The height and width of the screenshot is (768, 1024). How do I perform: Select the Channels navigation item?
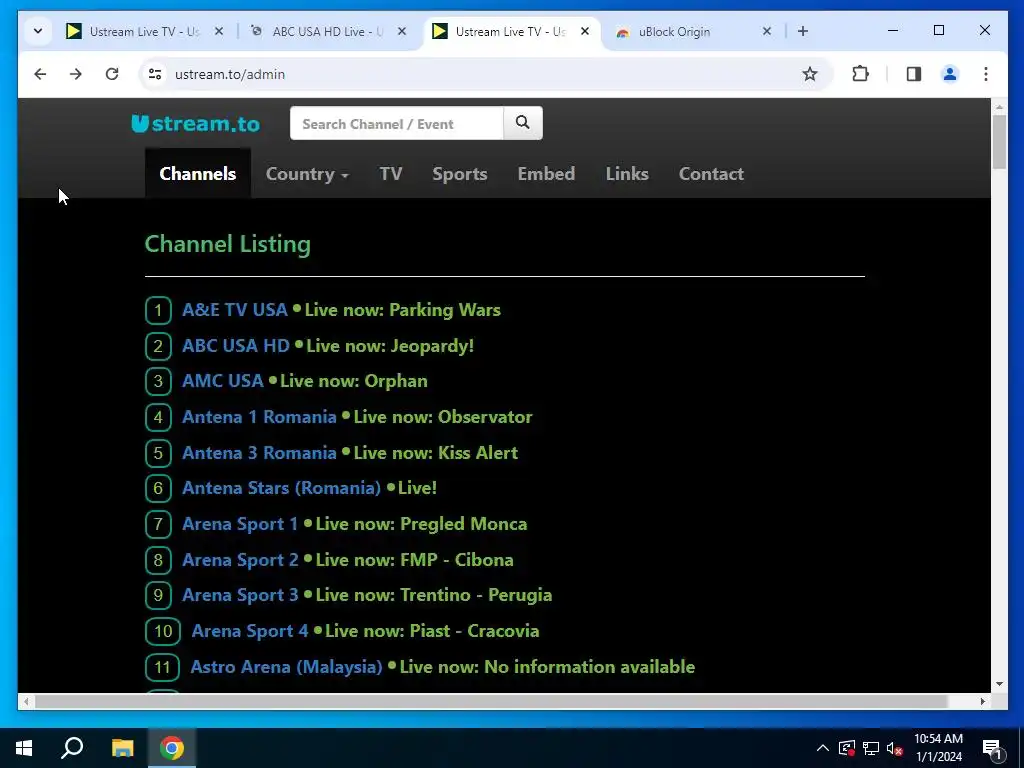coord(198,173)
